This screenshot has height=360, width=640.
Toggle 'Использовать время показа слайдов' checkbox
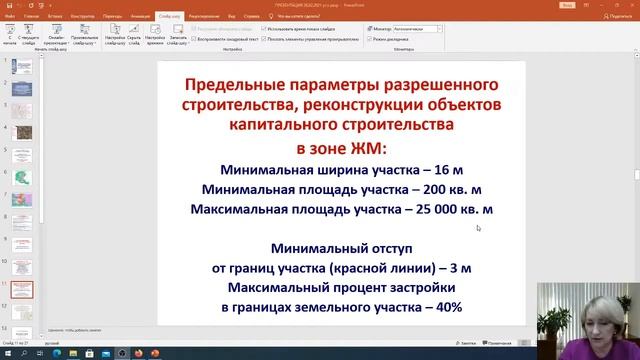click(264, 29)
